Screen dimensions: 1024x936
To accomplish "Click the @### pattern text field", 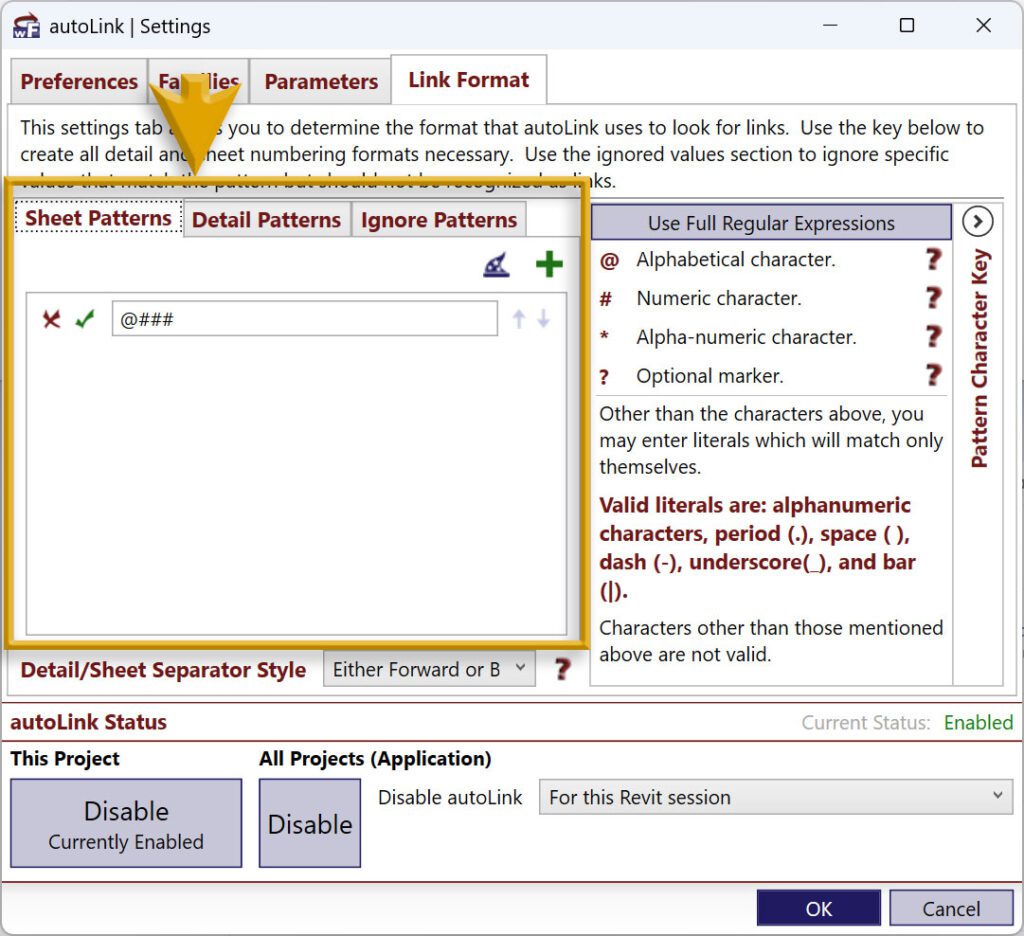I will tap(305, 319).
